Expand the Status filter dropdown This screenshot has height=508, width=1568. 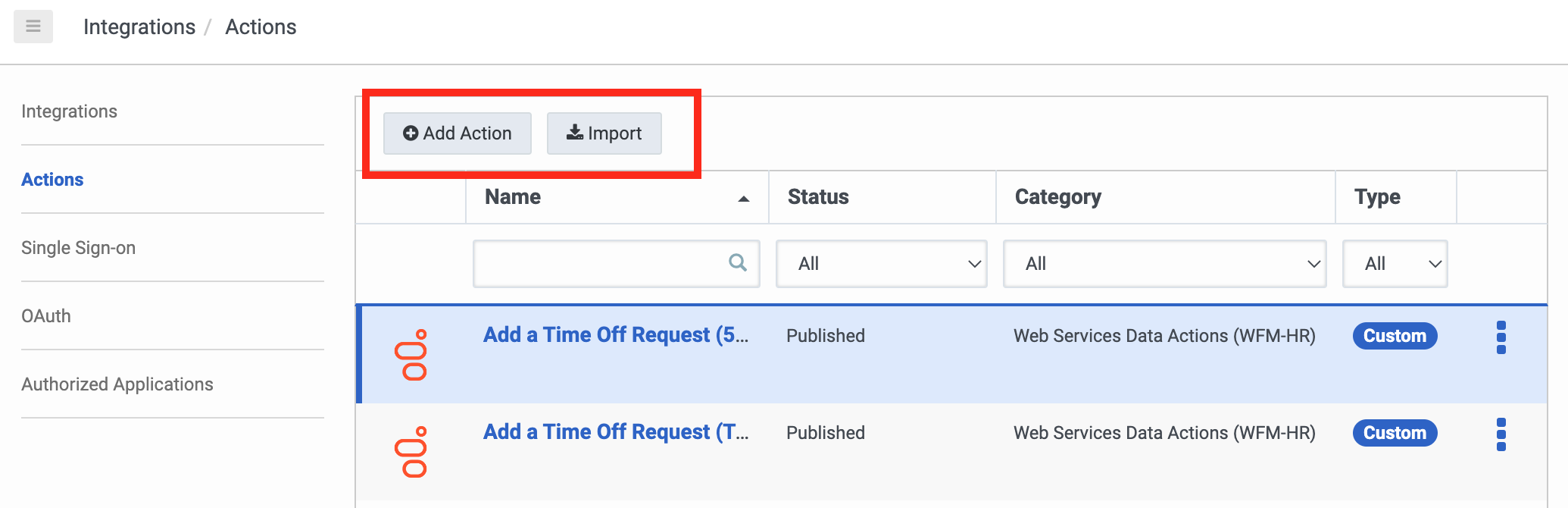(881, 264)
